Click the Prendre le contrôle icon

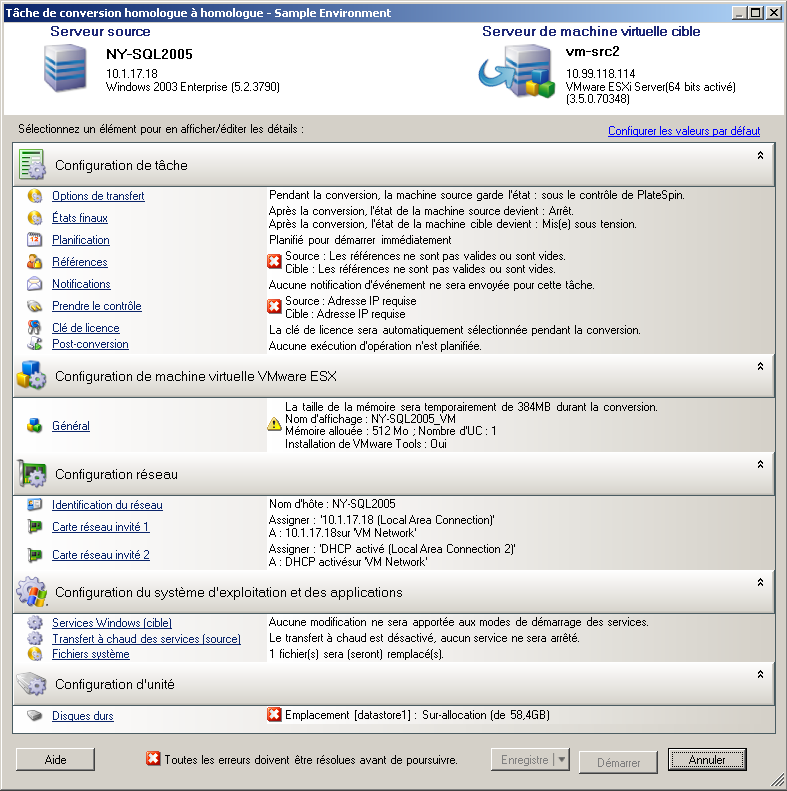34,306
